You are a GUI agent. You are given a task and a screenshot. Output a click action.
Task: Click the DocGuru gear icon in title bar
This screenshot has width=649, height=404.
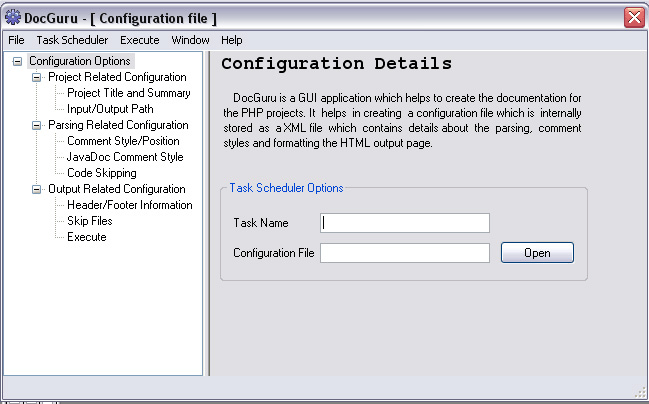(13, 17)
